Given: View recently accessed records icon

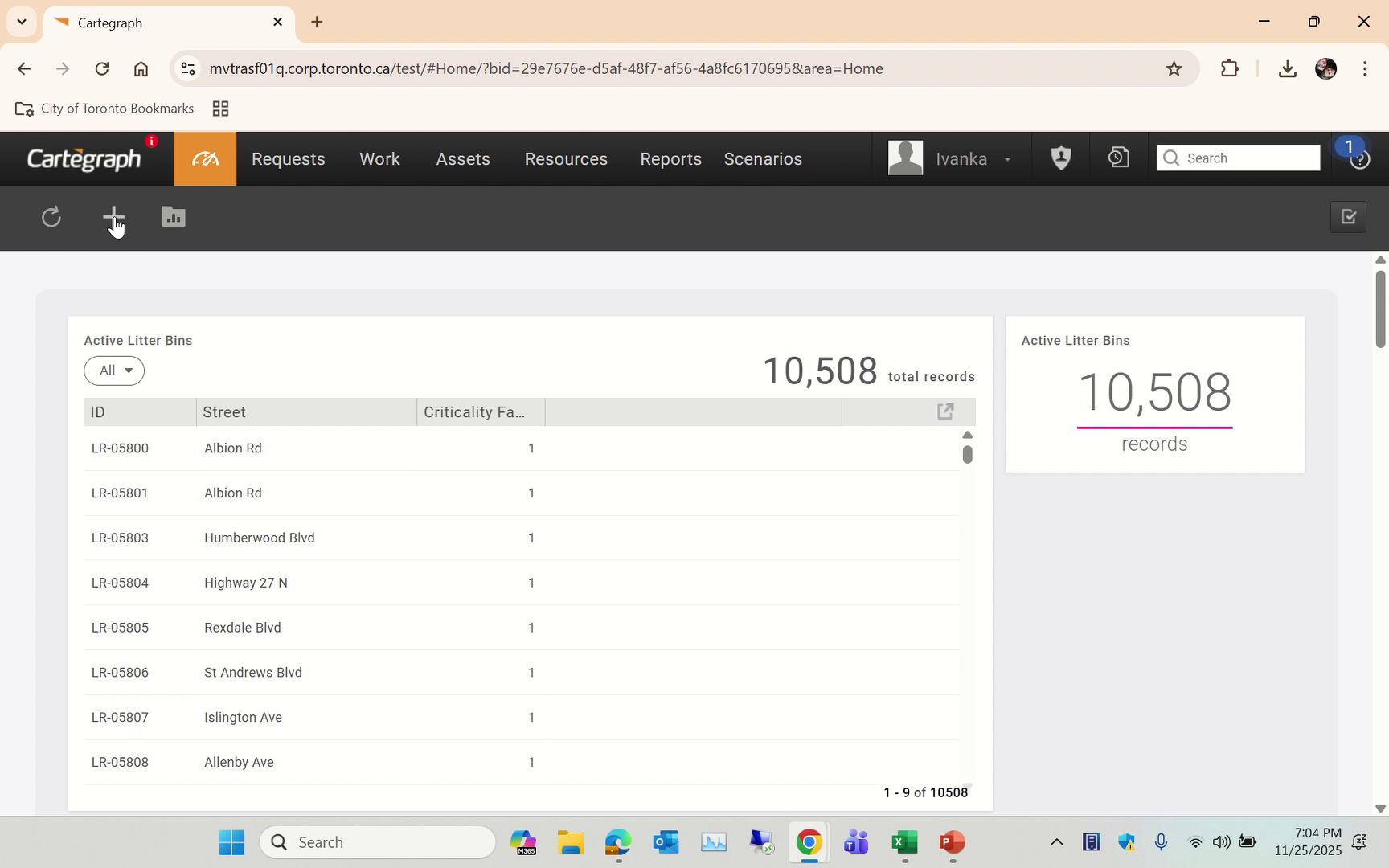Looking at the screenshot, I should [x=1117, y=158].
